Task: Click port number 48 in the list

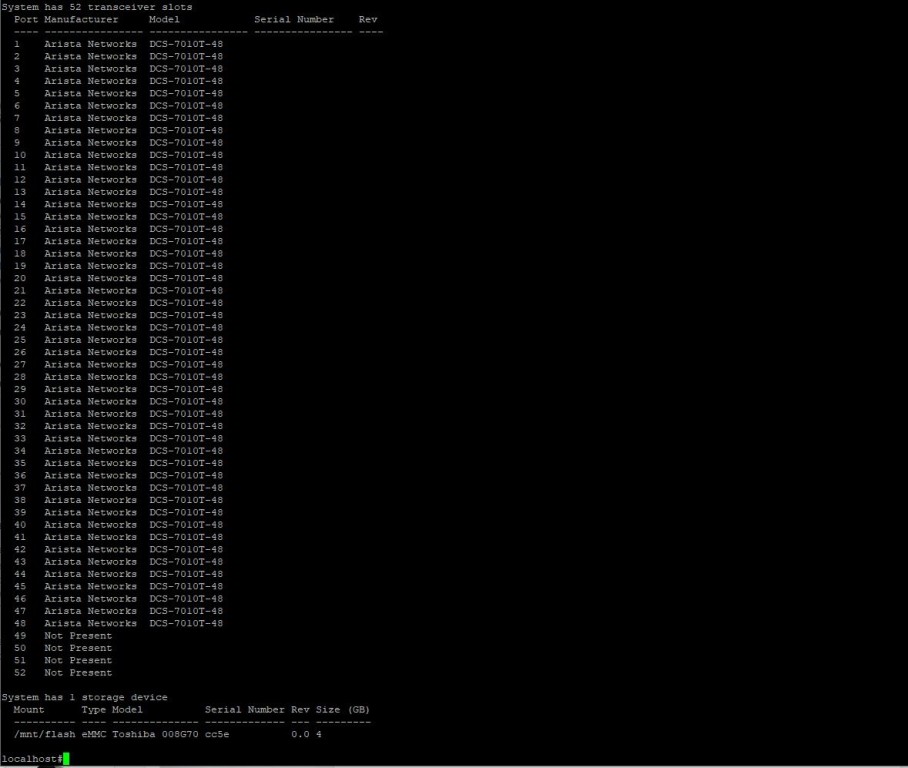Action: 20,623
